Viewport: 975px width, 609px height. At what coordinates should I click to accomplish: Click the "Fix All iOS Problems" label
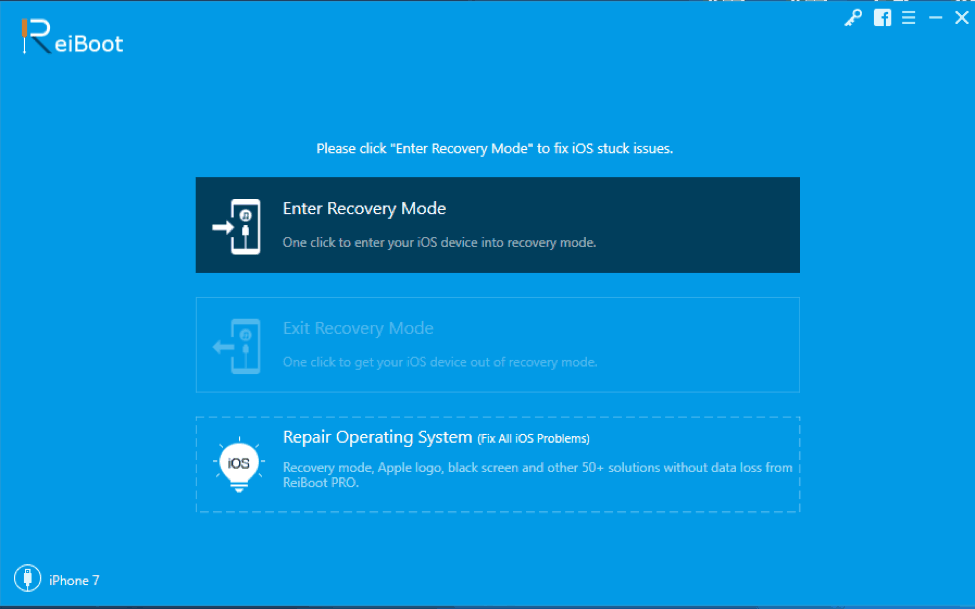pos(534,439)
